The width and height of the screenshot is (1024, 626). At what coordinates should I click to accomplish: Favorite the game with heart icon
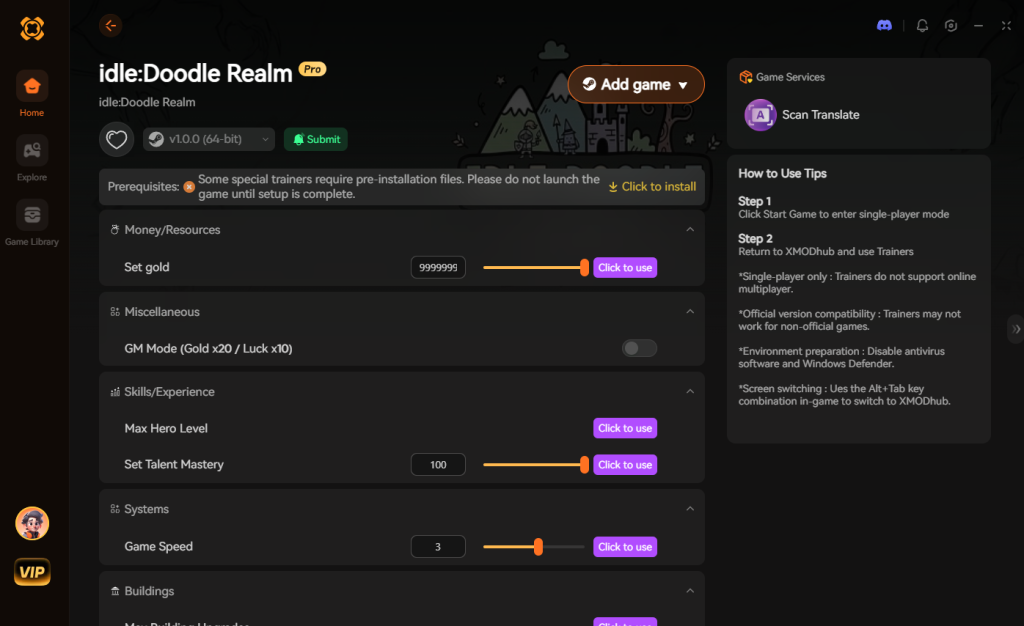116,139
